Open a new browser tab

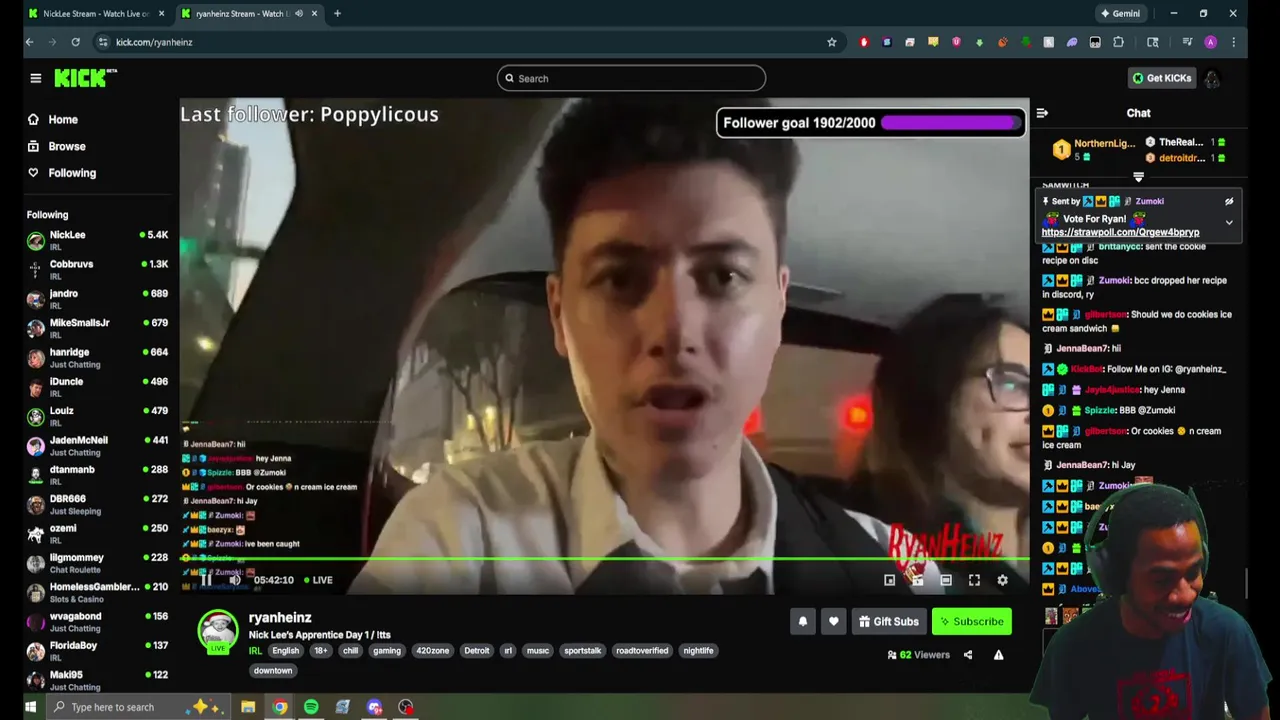(337, 14)
